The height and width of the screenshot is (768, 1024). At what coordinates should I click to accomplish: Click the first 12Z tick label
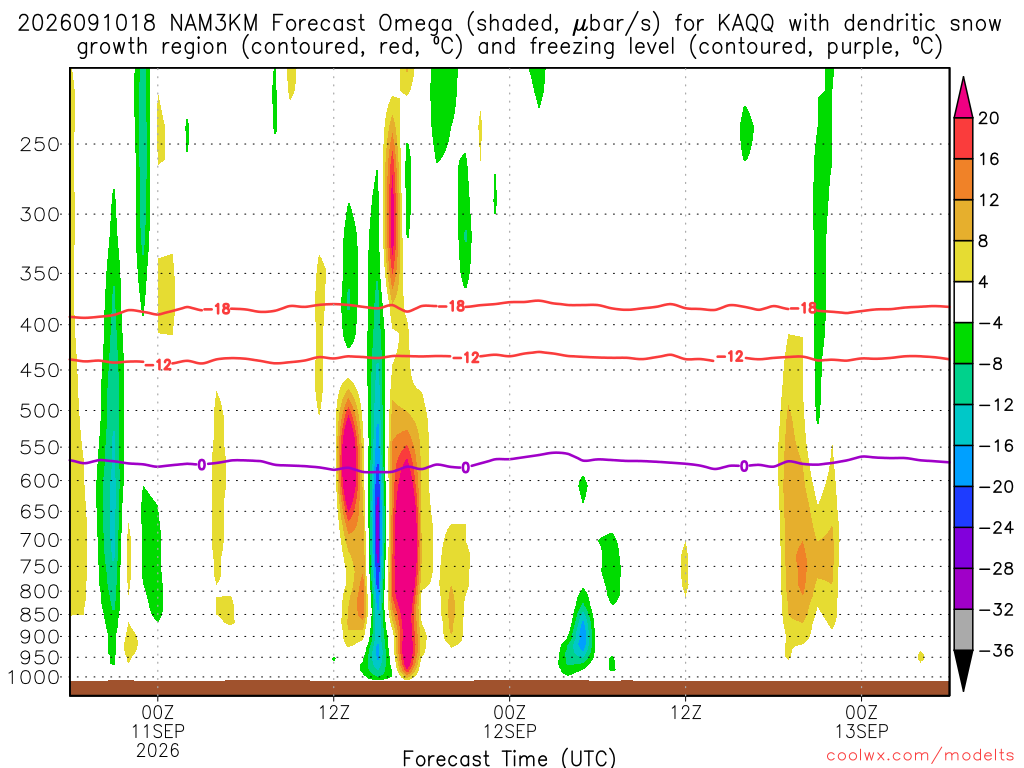(334, 712)
